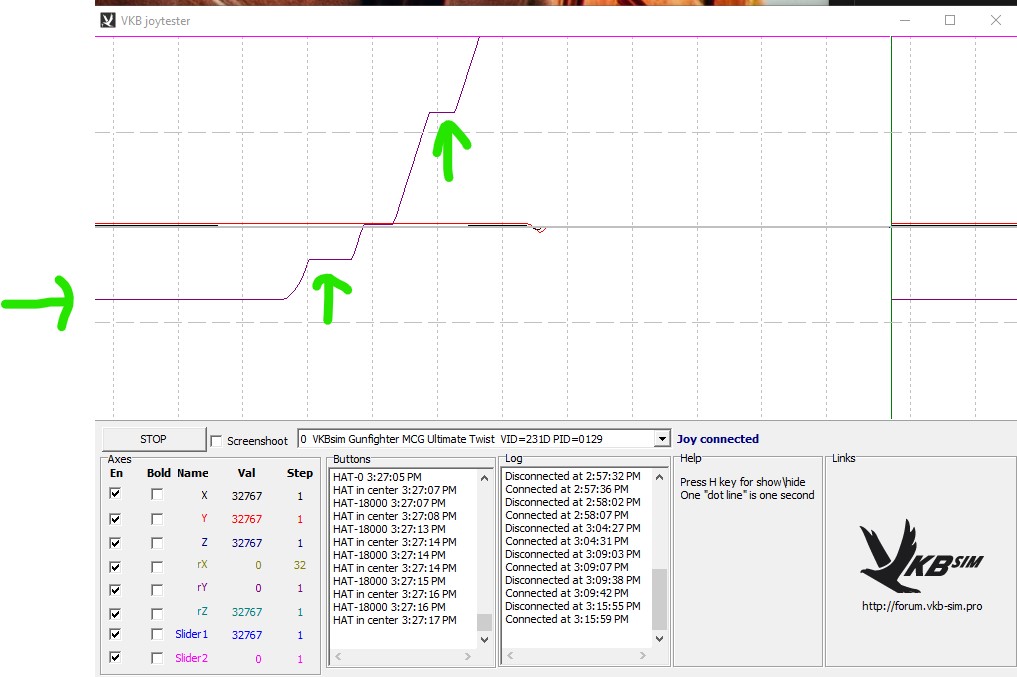The height and width of the screenshot is (677, 1017).
Task: Uncheck the Slider1 En checkbox
Action: (115, 634)
